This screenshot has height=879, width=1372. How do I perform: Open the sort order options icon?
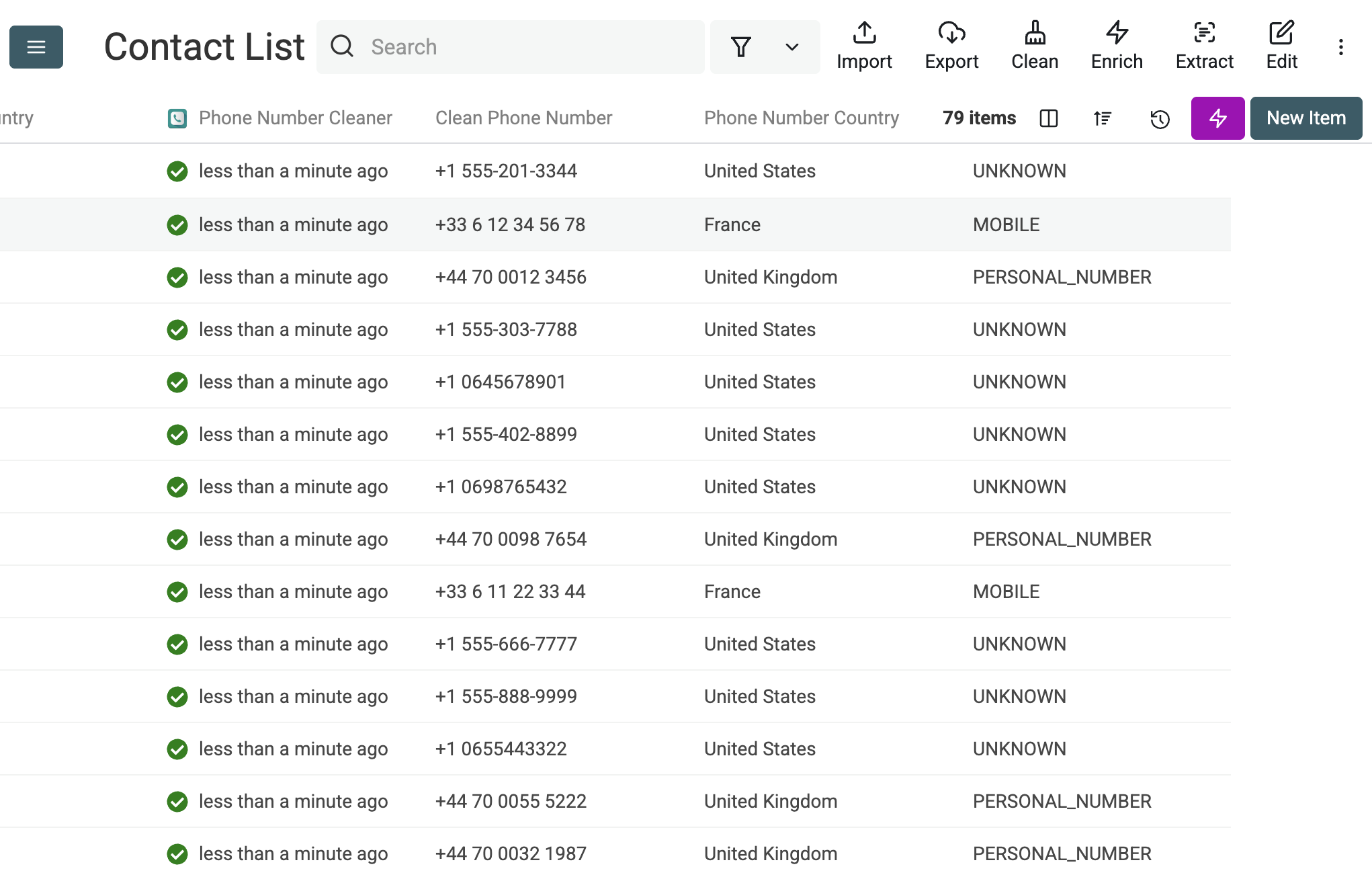point(1103,118)
